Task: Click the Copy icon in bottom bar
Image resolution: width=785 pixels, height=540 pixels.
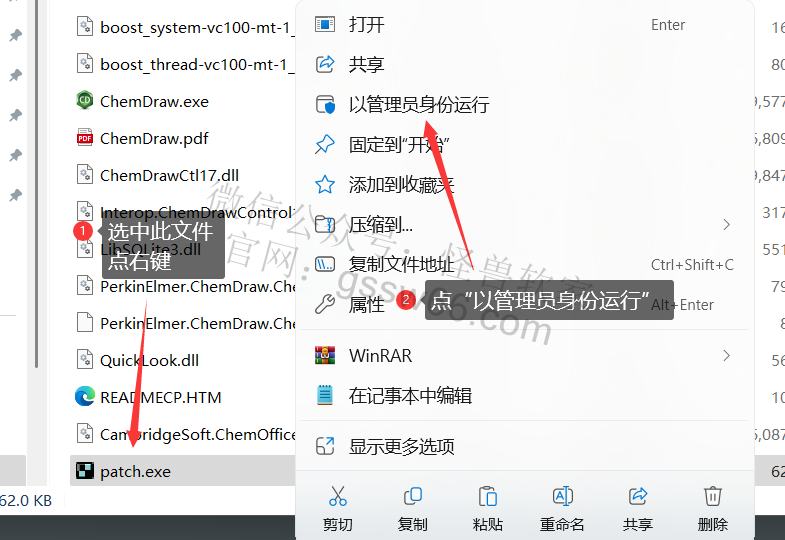Action: point(413,496)
